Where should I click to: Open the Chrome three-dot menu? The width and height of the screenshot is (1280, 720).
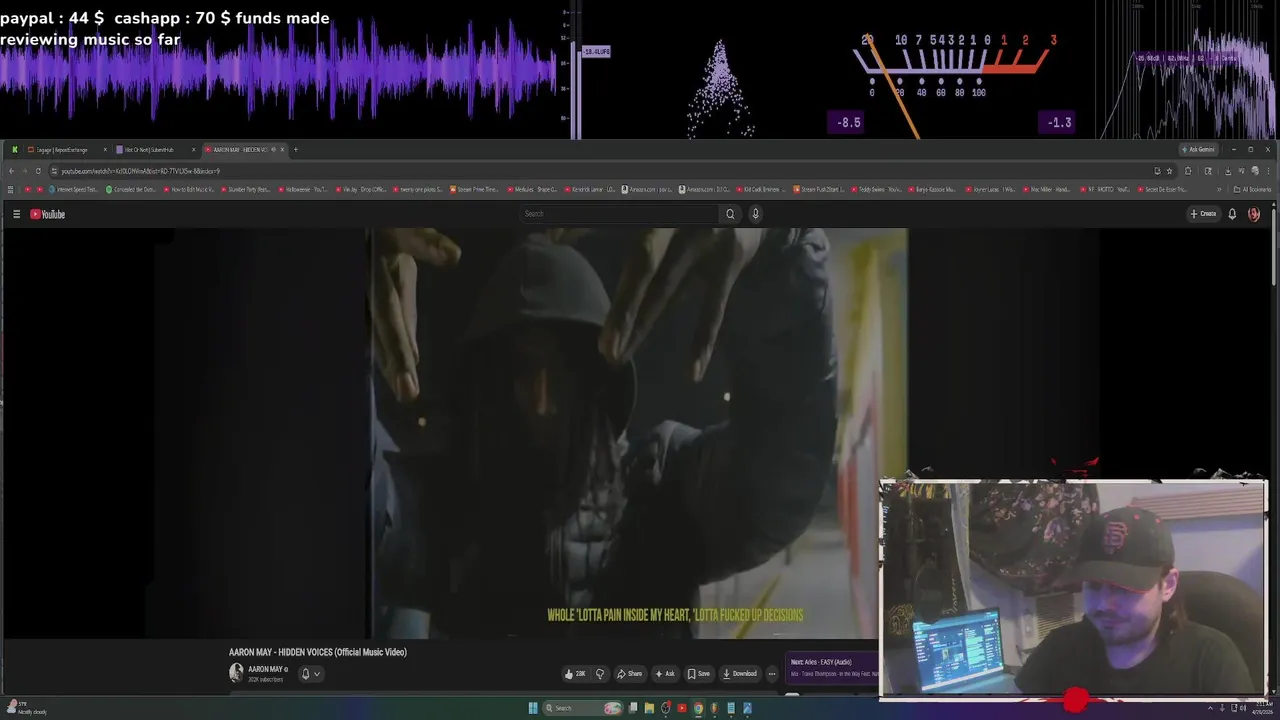pyautogui.click(x=1268, y=171)
